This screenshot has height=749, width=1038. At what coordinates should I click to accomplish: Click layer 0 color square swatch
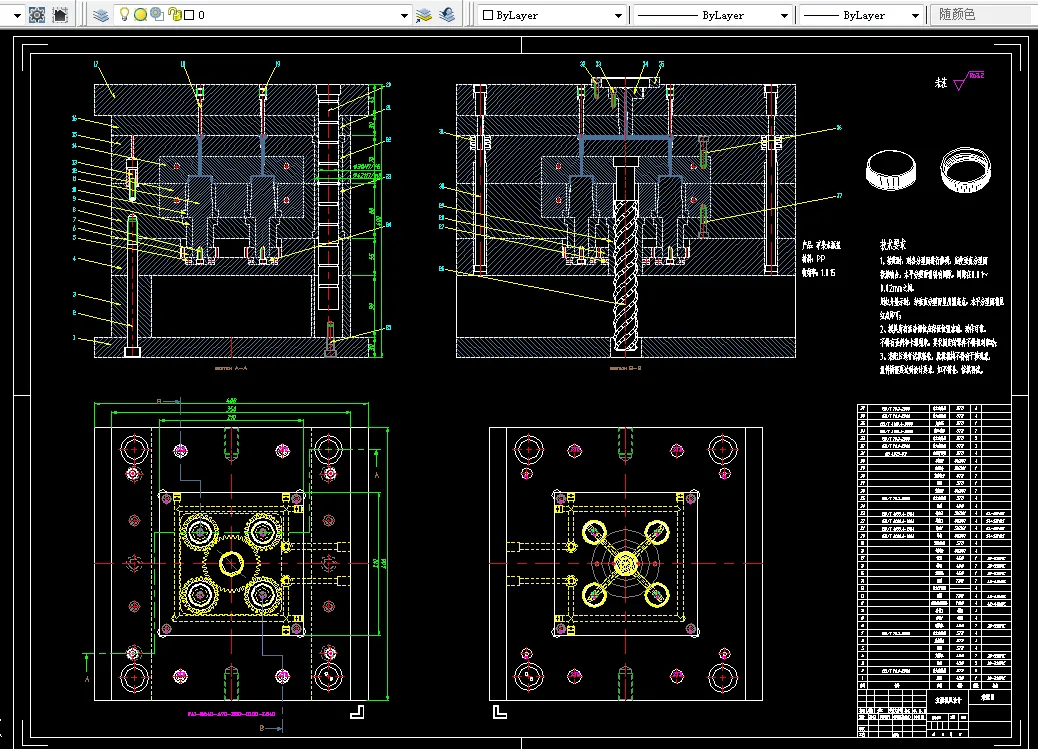pos(188,16)
